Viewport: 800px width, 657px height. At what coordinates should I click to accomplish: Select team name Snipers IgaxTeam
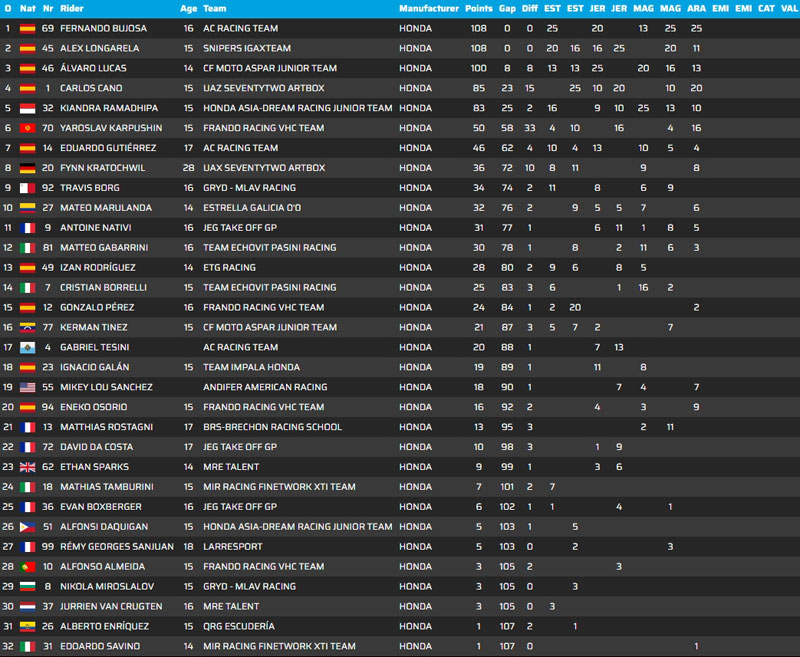[247, 48]
